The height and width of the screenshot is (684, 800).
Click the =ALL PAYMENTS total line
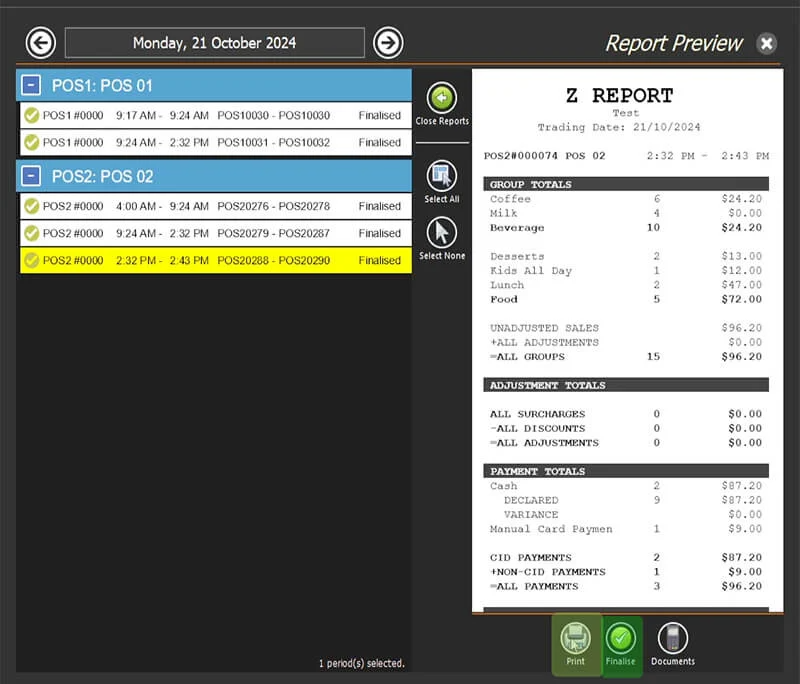coord(626,586)
